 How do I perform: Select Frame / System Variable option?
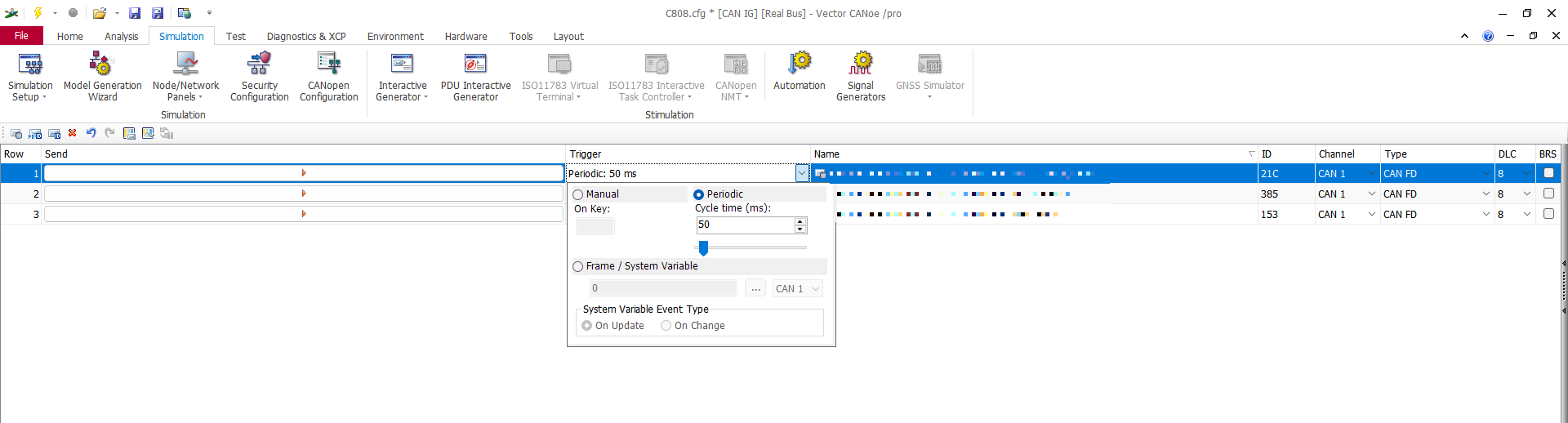[578, 266]
